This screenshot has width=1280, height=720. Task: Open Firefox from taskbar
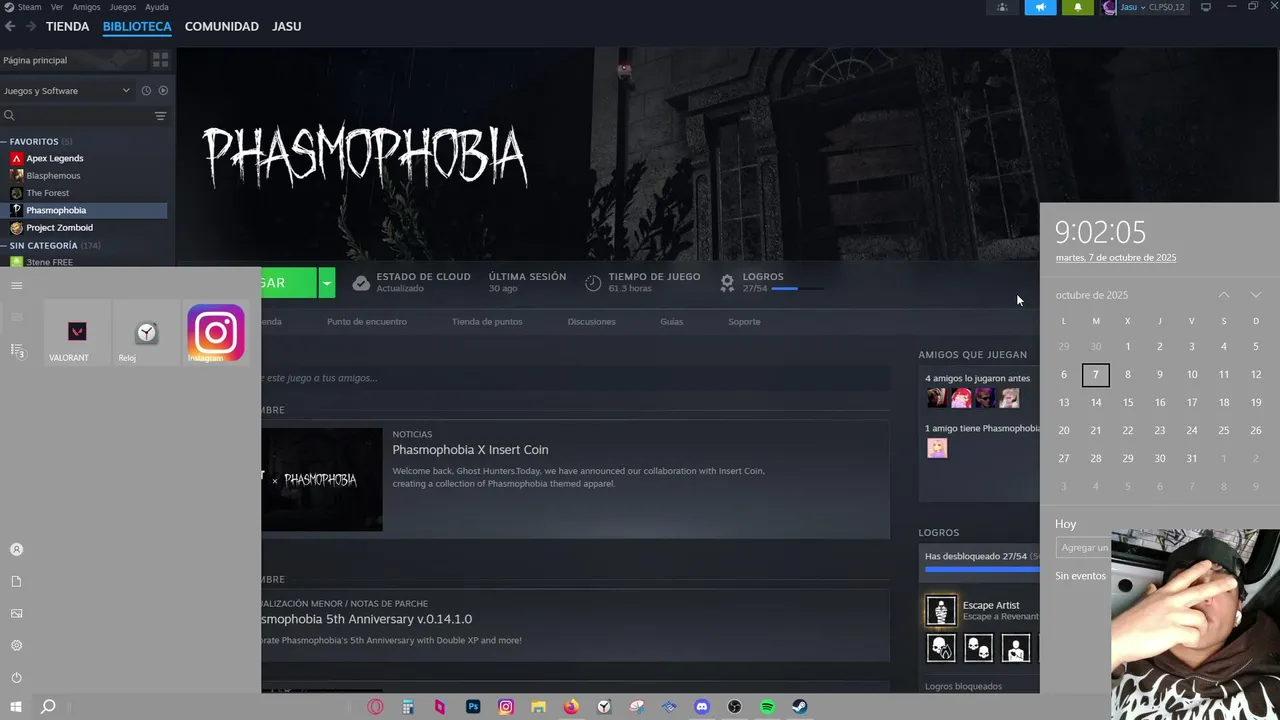click(x=571, y=706)
